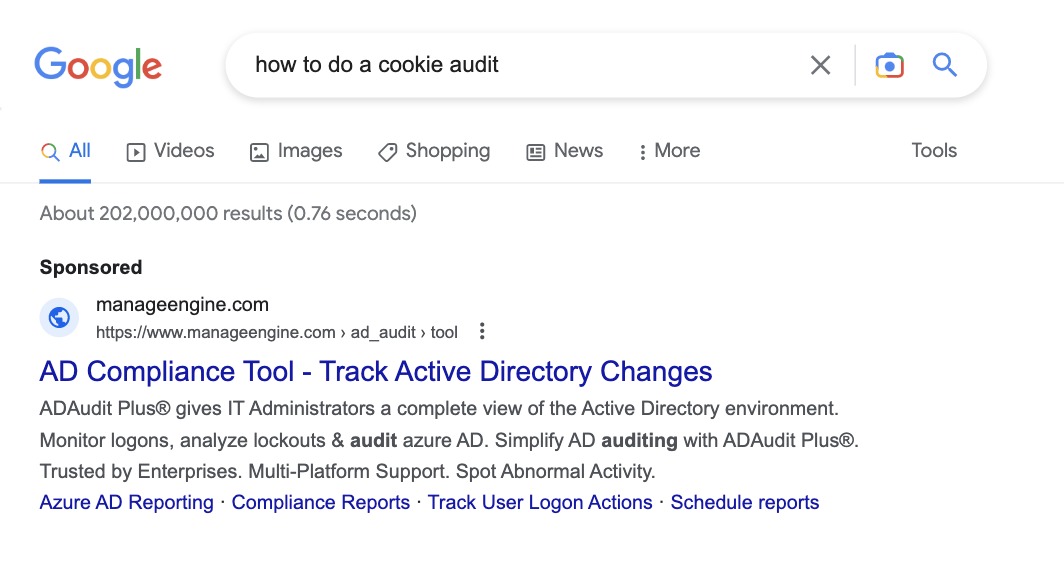
Task: Click the magnifying glass search button
Action: click(x=945, y=66)
